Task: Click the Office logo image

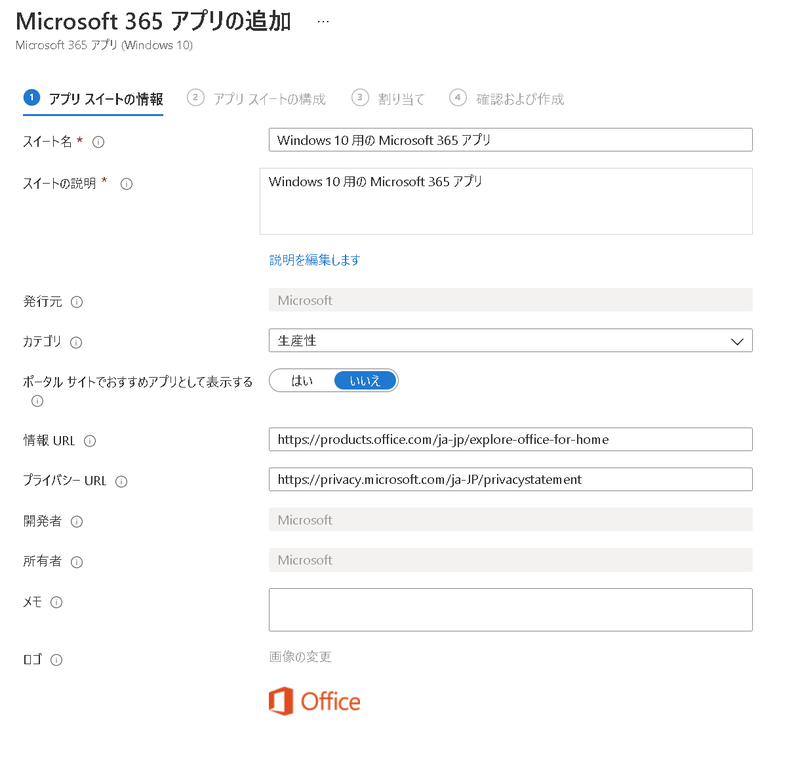Action: click(x=314, y=701)
